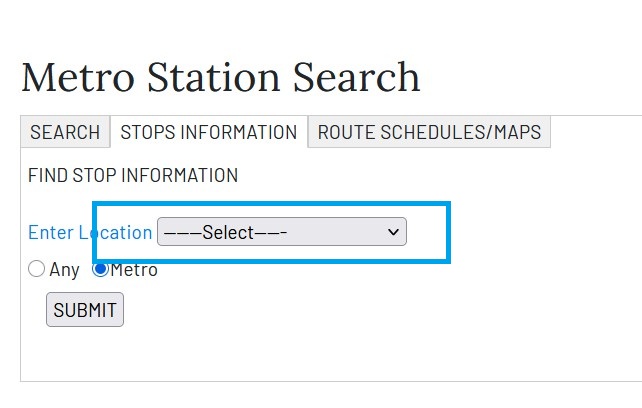Viewport: 642px width, 408px height.
Task: Click the word "Search" in the page title
Action: pyautogui.click(x=357, y=77)
